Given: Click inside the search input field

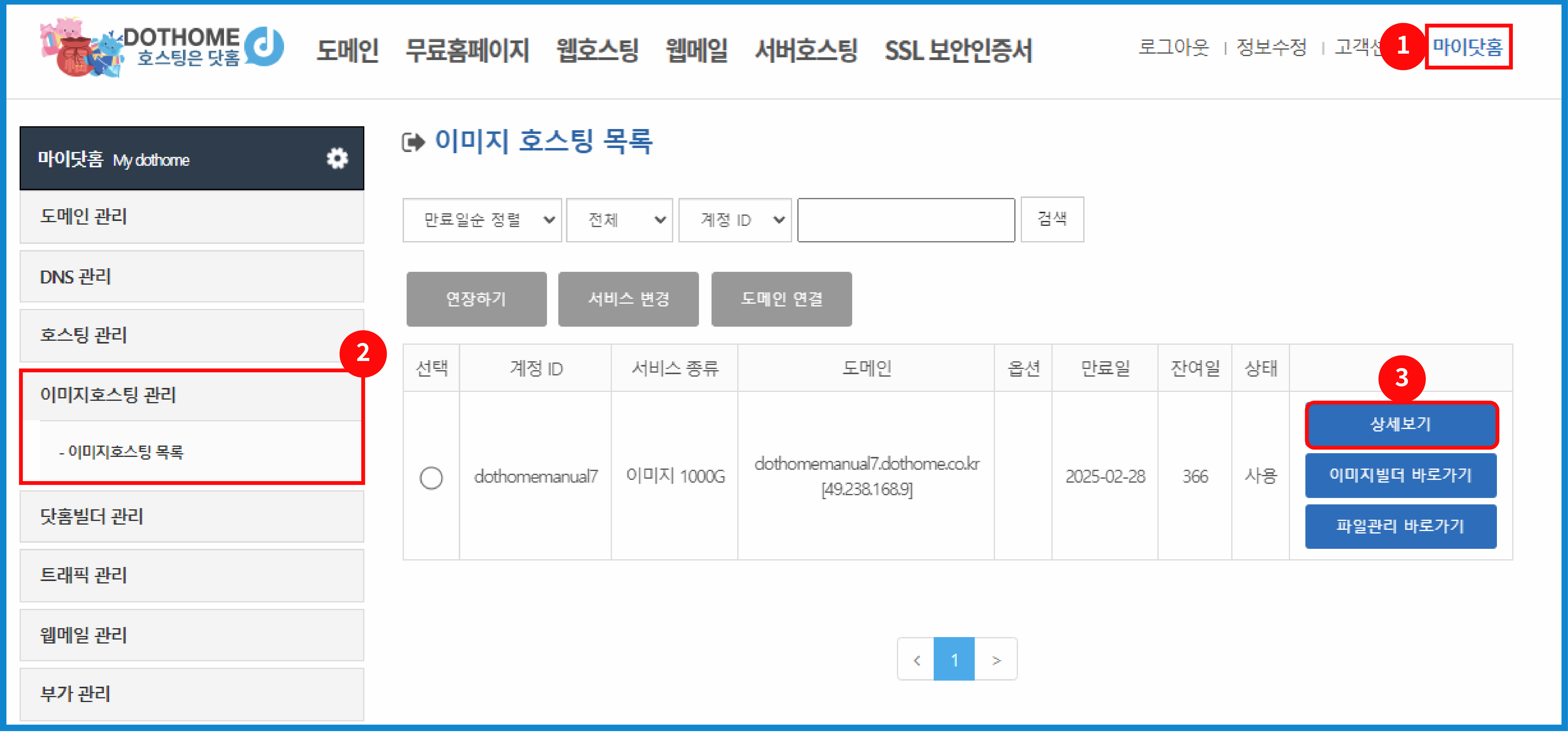Looking at the screenshot, I should (x=905, y=220).
